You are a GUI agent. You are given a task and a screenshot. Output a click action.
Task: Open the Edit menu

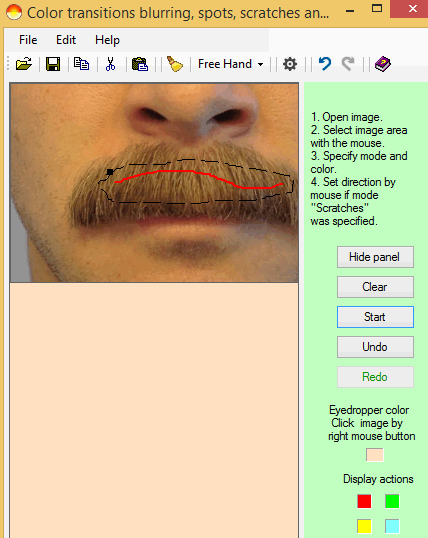pyautogui.click(x=66, y=40)
